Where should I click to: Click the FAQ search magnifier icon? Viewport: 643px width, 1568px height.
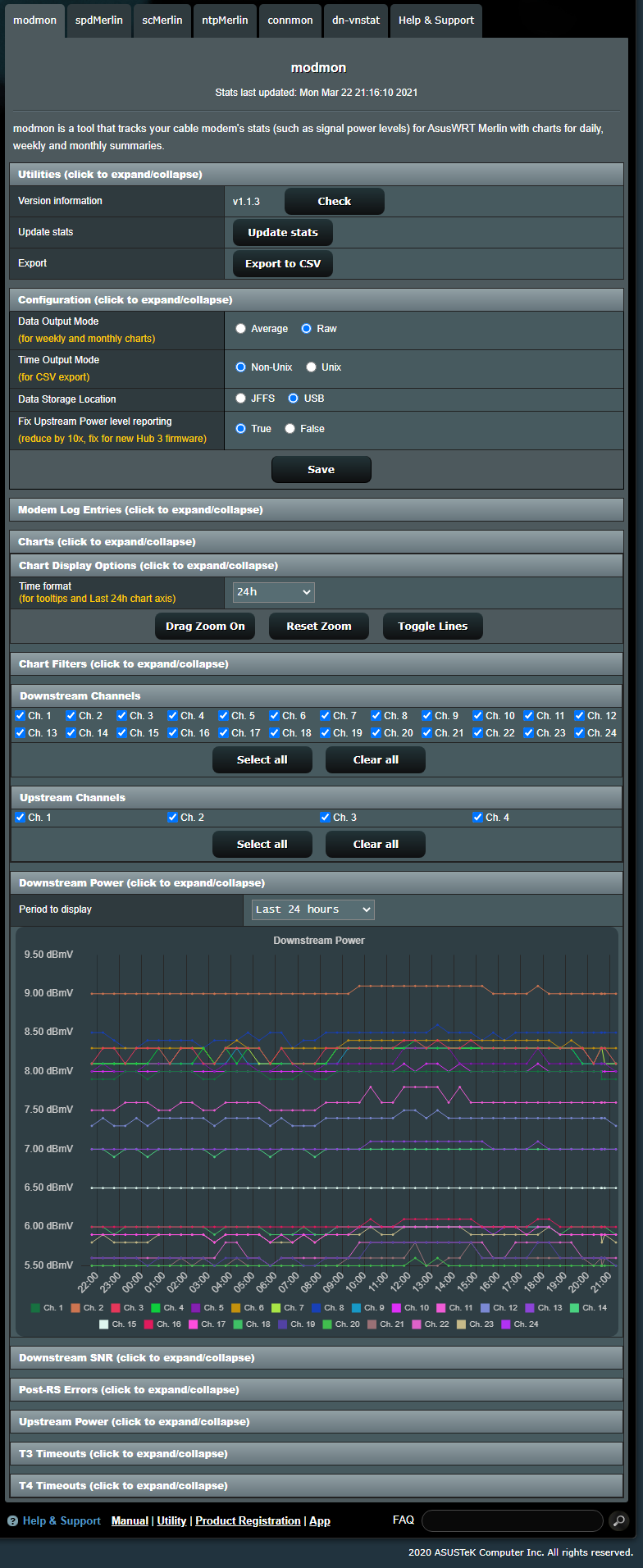point(619,1520)
